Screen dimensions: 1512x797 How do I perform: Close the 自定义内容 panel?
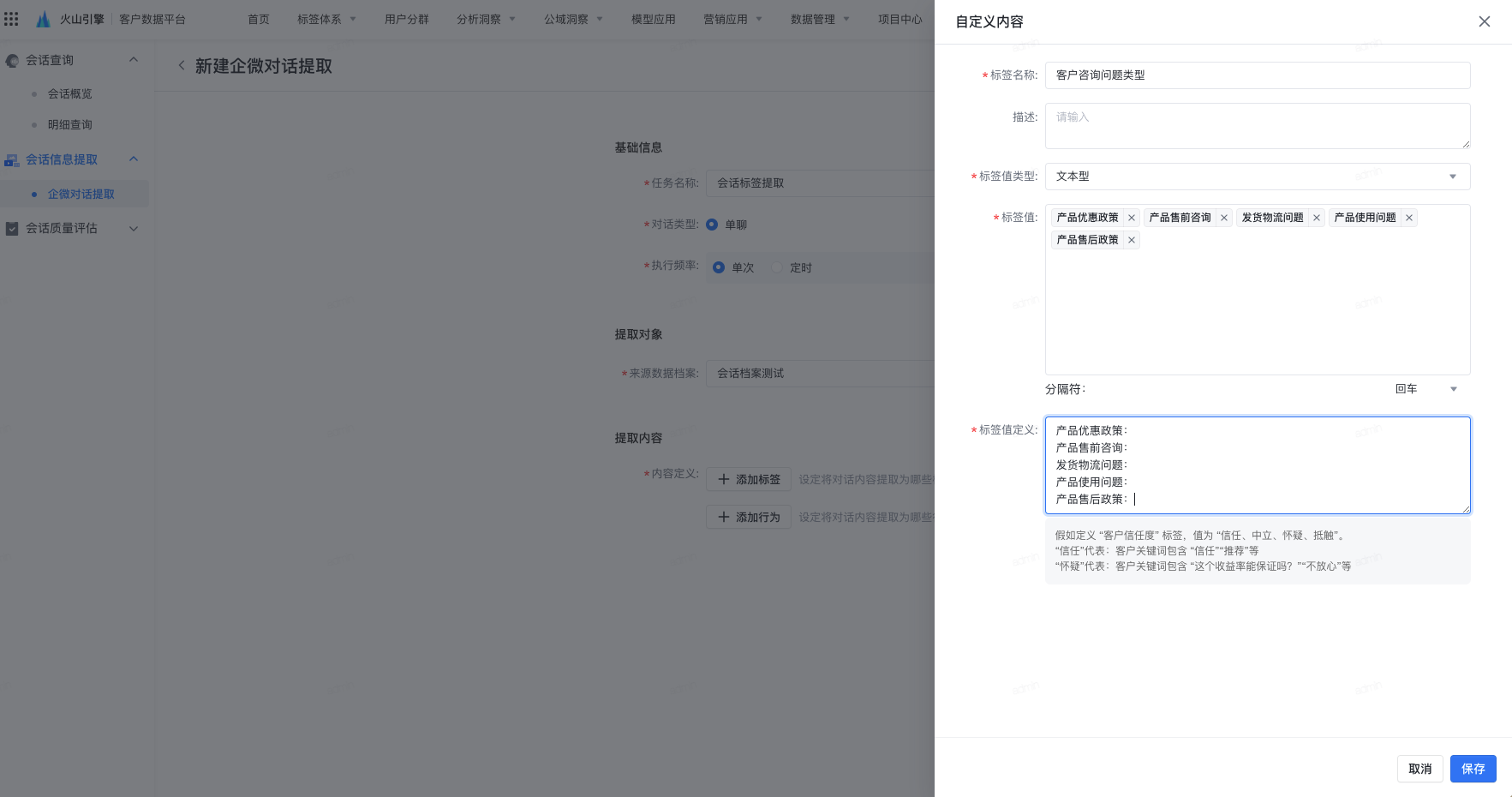click(x=1485, y=21)
